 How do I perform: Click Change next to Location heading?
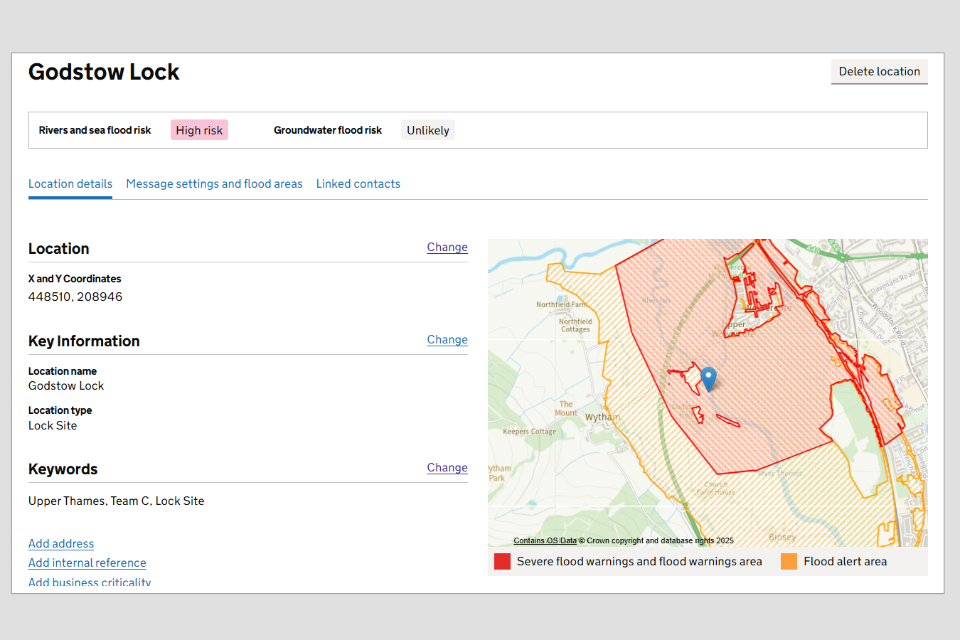click(x=447, y=247)
